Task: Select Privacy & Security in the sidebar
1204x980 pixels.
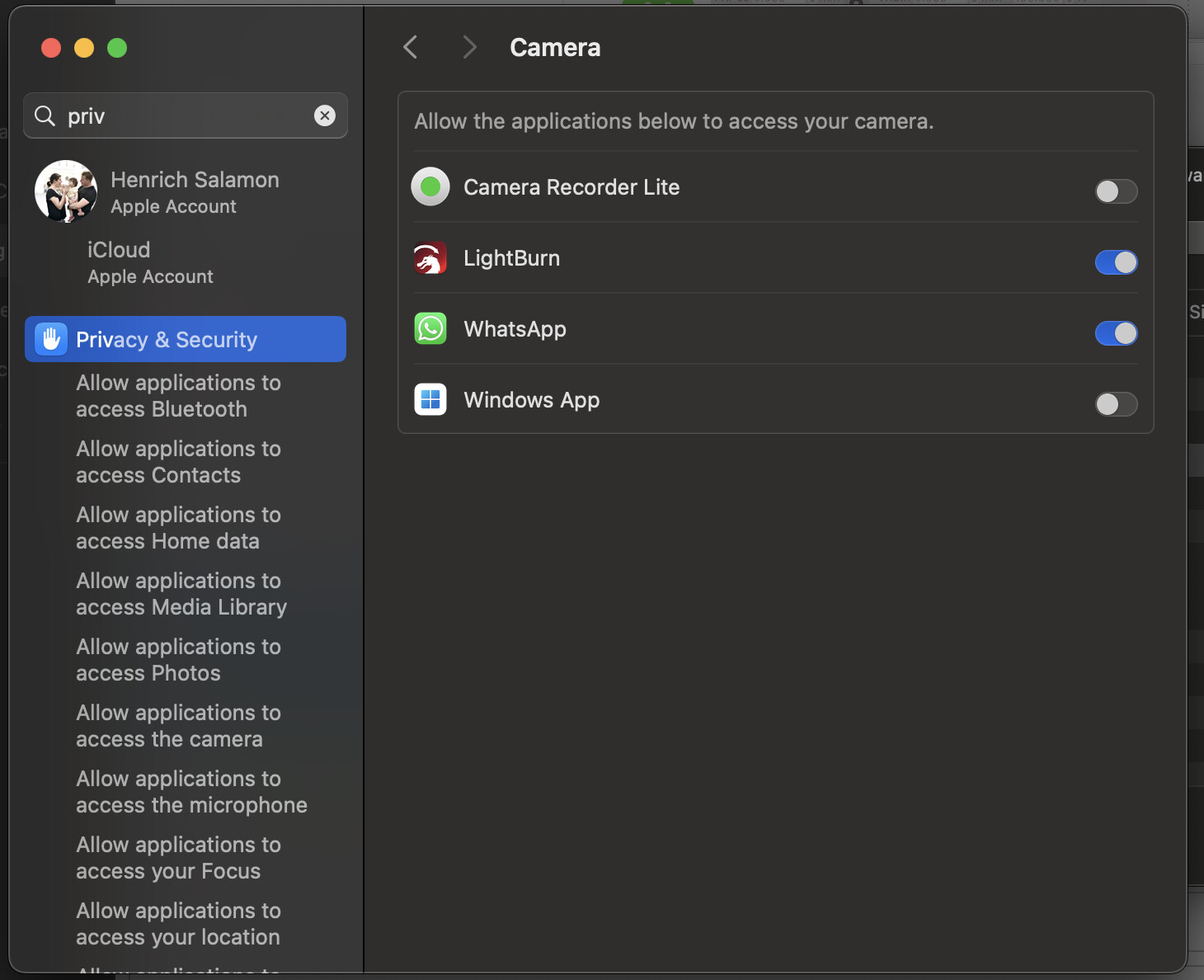Action: pyautogui.click(x=186, y=339)
